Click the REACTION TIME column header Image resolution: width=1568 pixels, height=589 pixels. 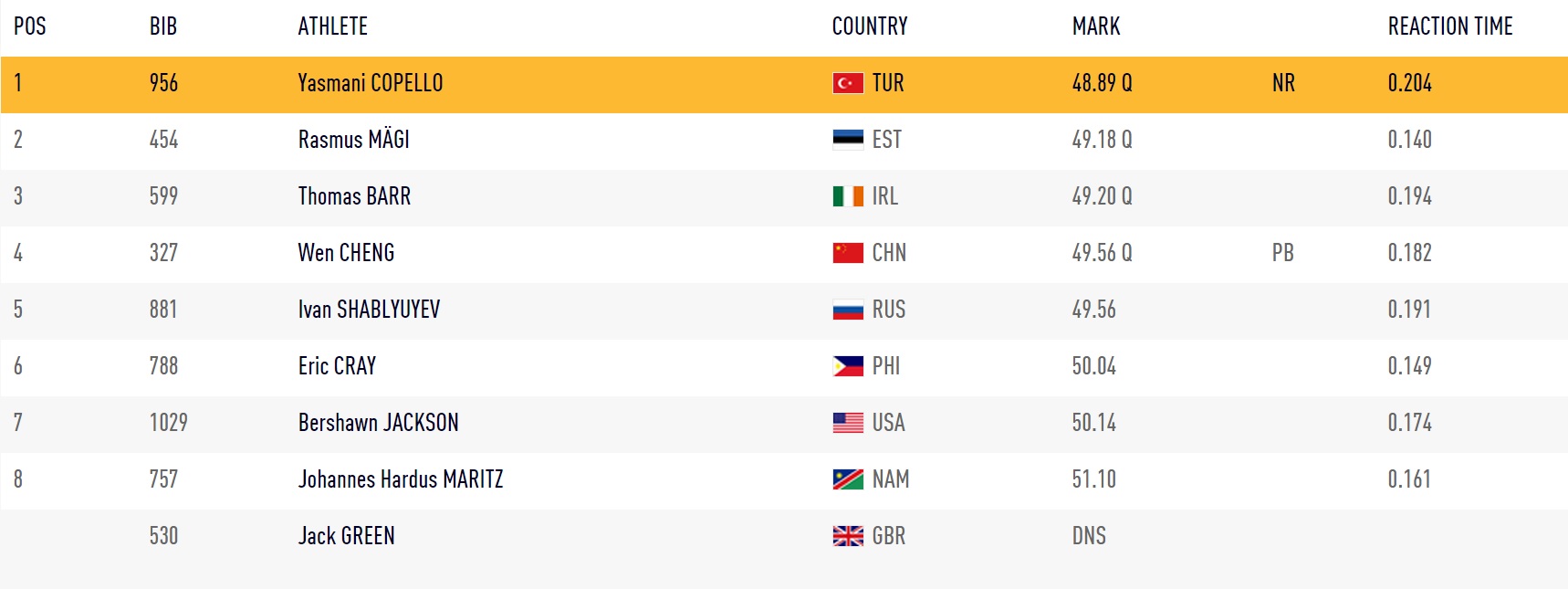tap(1450, 26)
